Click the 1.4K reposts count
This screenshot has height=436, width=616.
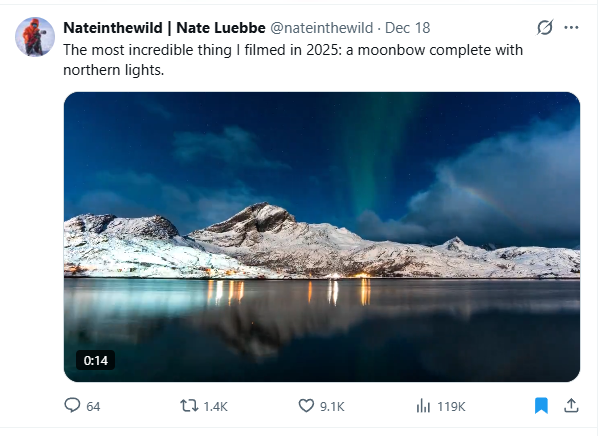pyautogui.click(x=216, y=407)
